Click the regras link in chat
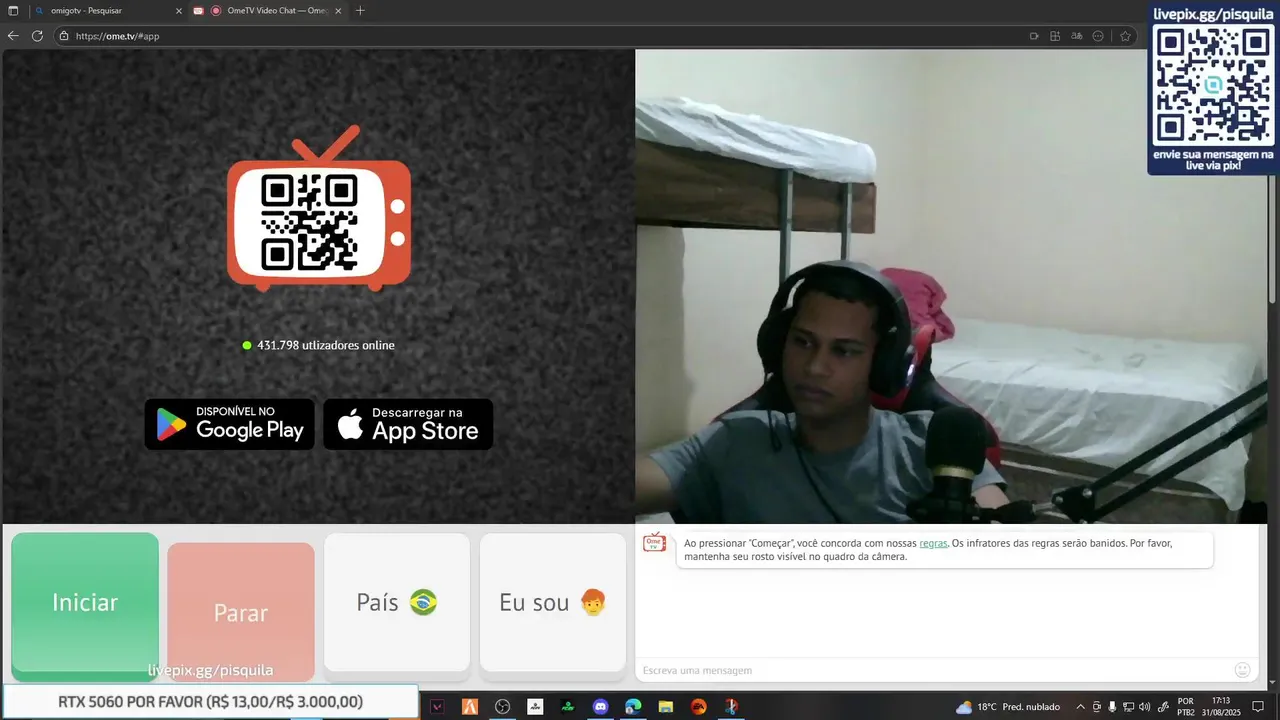1280x720 pixels. pyautogui.click(x=933, y=543)
